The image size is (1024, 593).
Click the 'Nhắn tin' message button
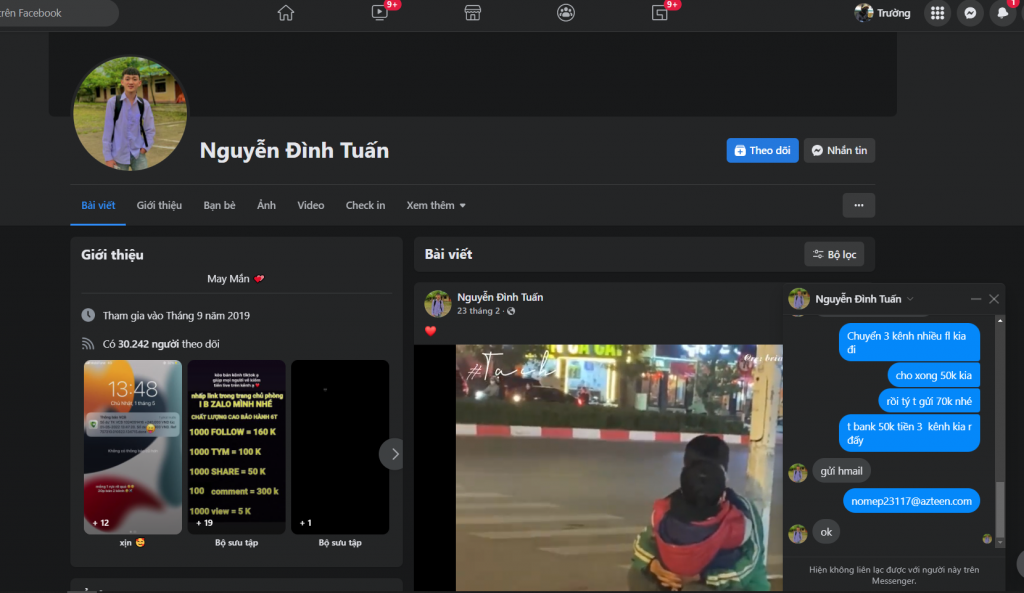[x=839, y=150]
